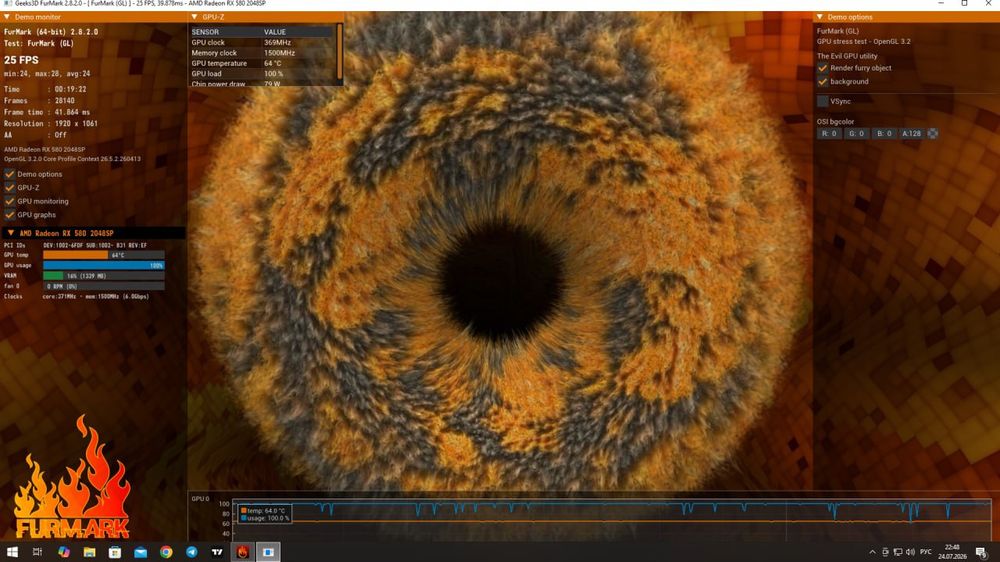Collapse the GPU-Z panel triangle

(195, 17)
